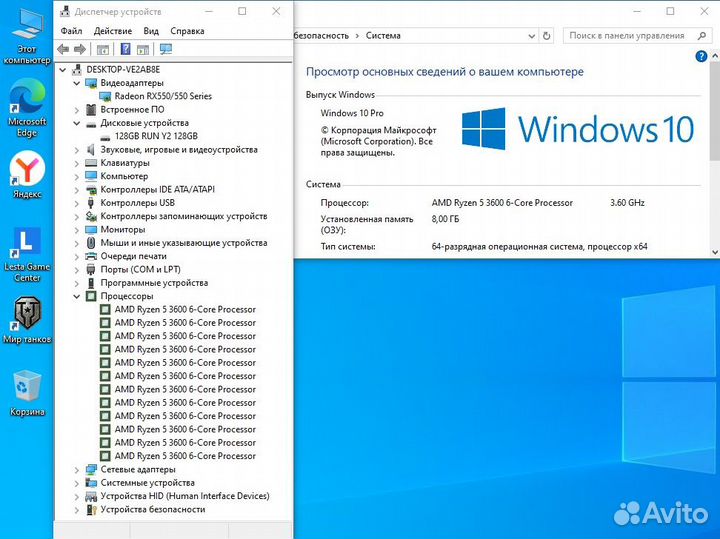Click the scan hardware monitor toolbar icon

pyautogui.click(x=166, y=49)
